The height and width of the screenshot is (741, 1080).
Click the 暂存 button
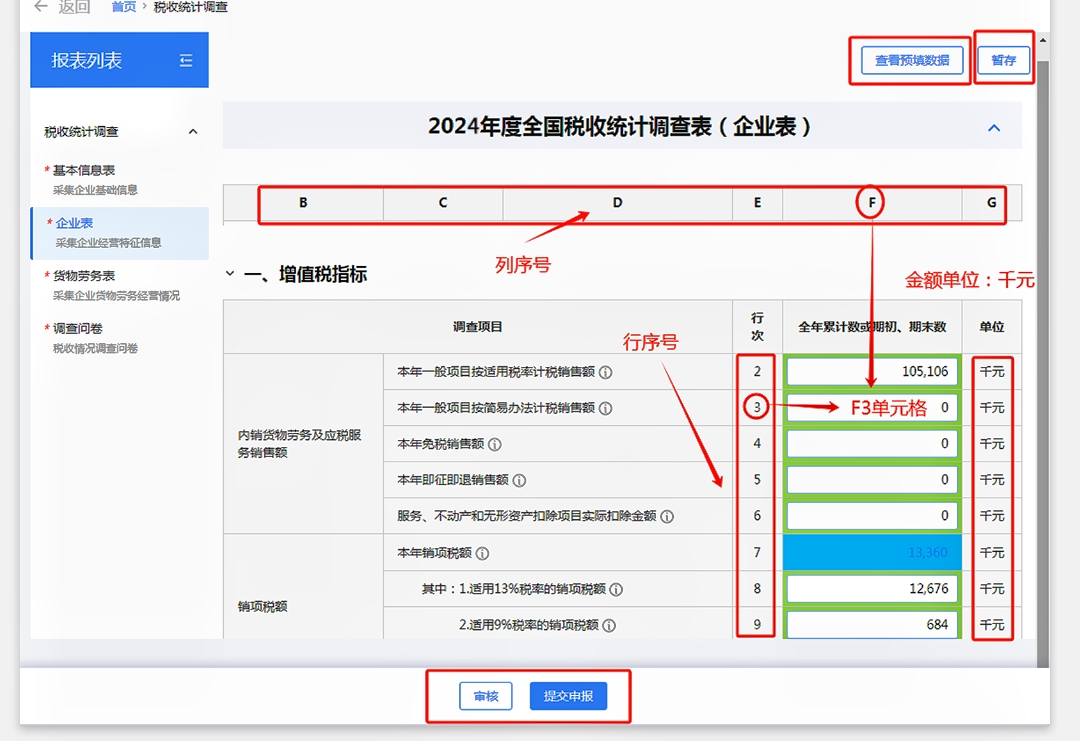tap(1004, 61)
